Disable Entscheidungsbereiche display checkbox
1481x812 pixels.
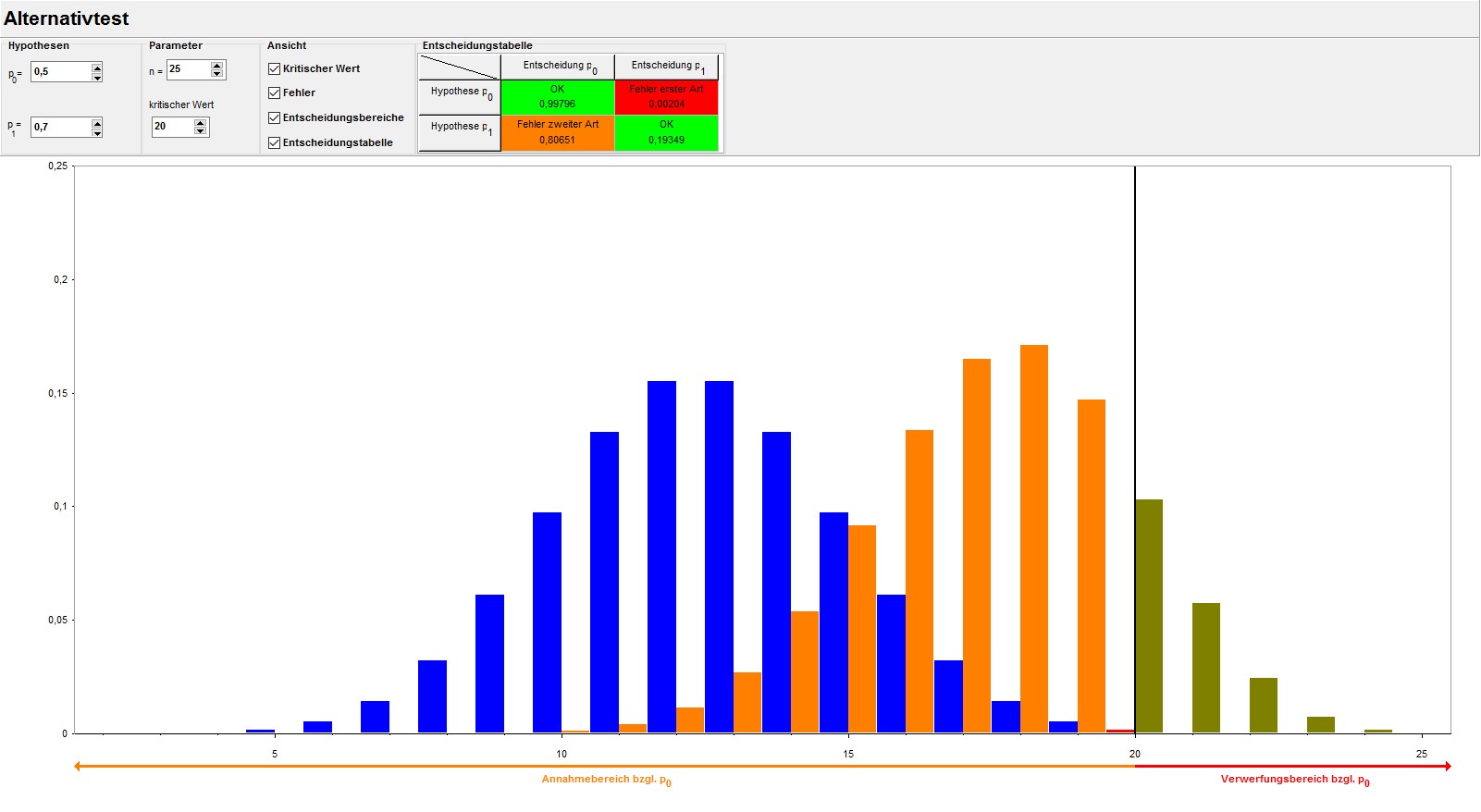275,117
